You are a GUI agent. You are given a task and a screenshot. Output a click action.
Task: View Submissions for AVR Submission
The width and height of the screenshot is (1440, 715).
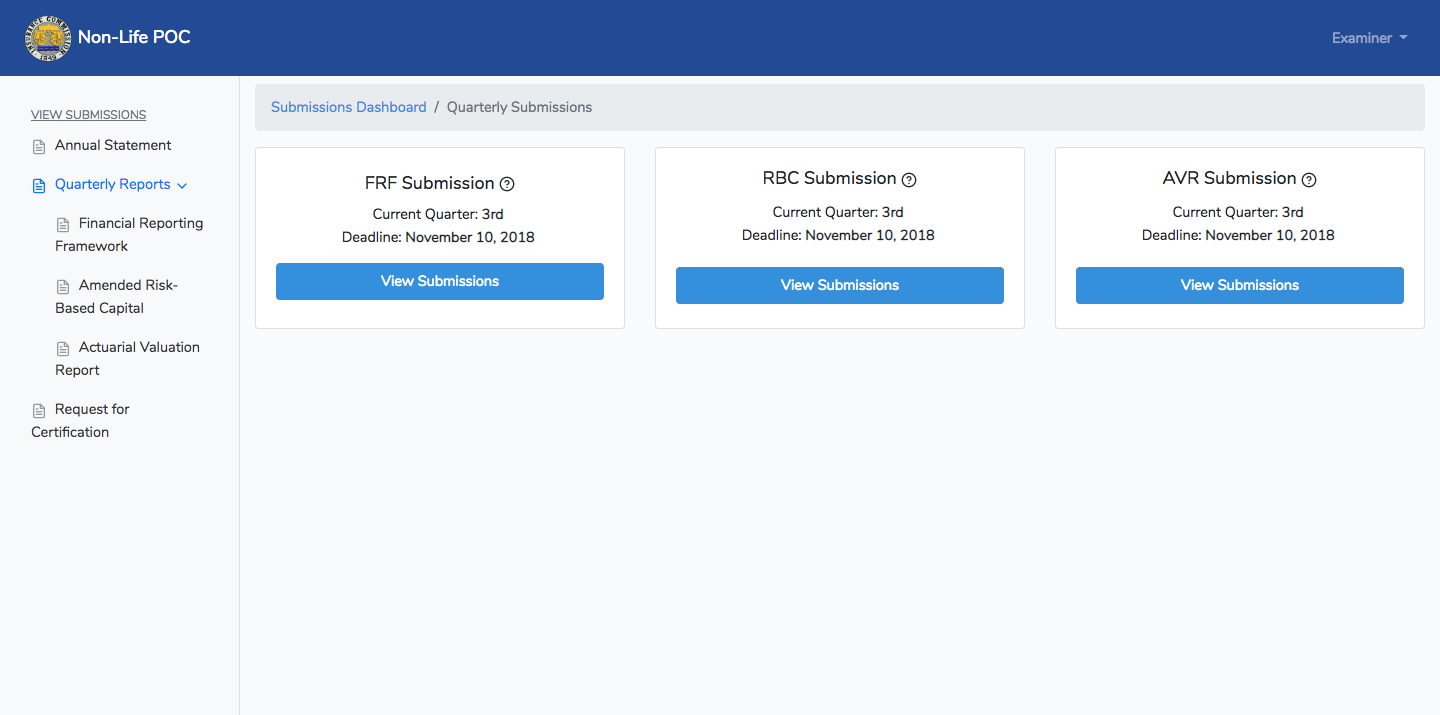tap(1240, 285)
